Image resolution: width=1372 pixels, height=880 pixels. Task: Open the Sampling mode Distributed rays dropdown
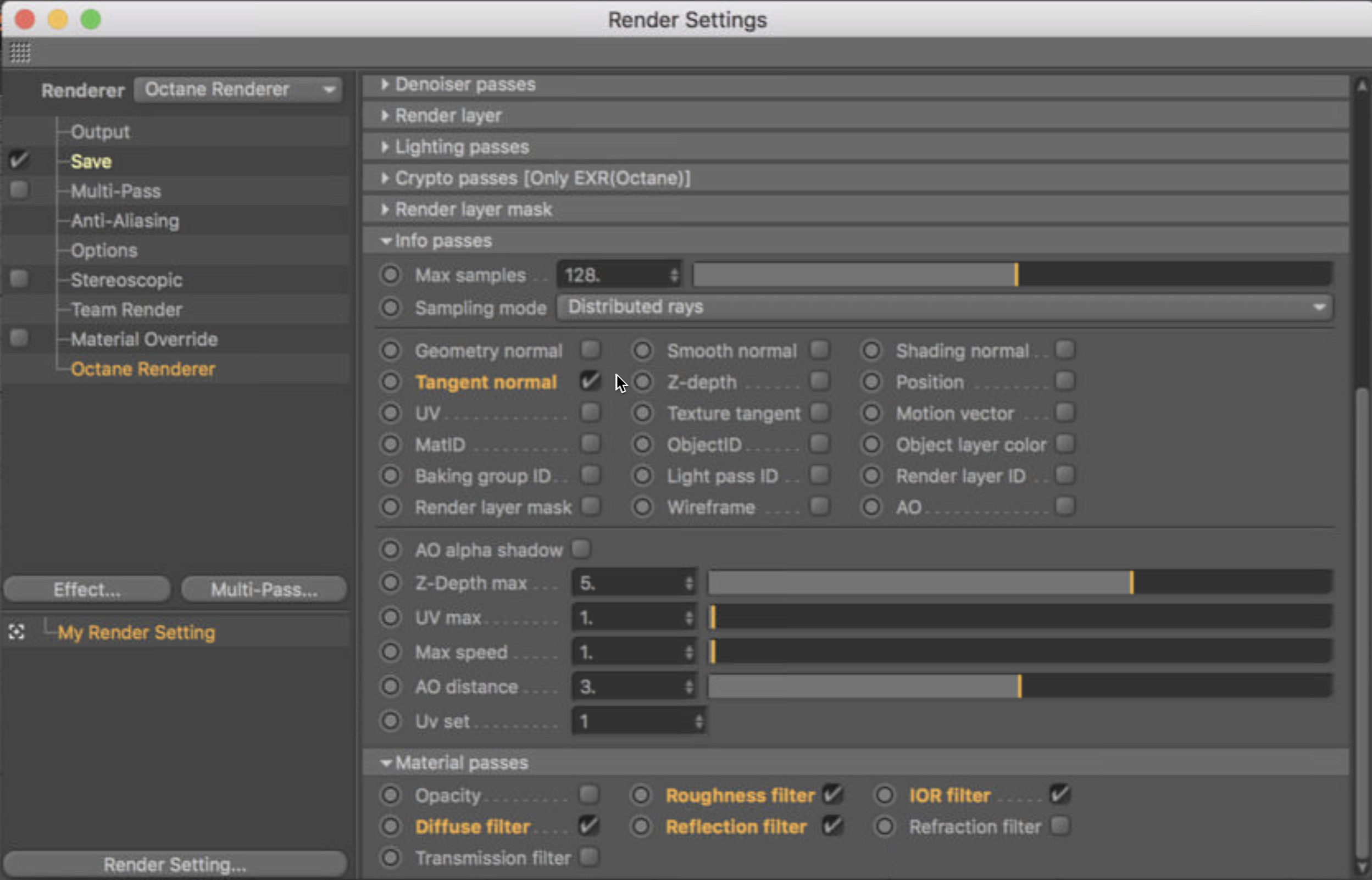[944, 308]
